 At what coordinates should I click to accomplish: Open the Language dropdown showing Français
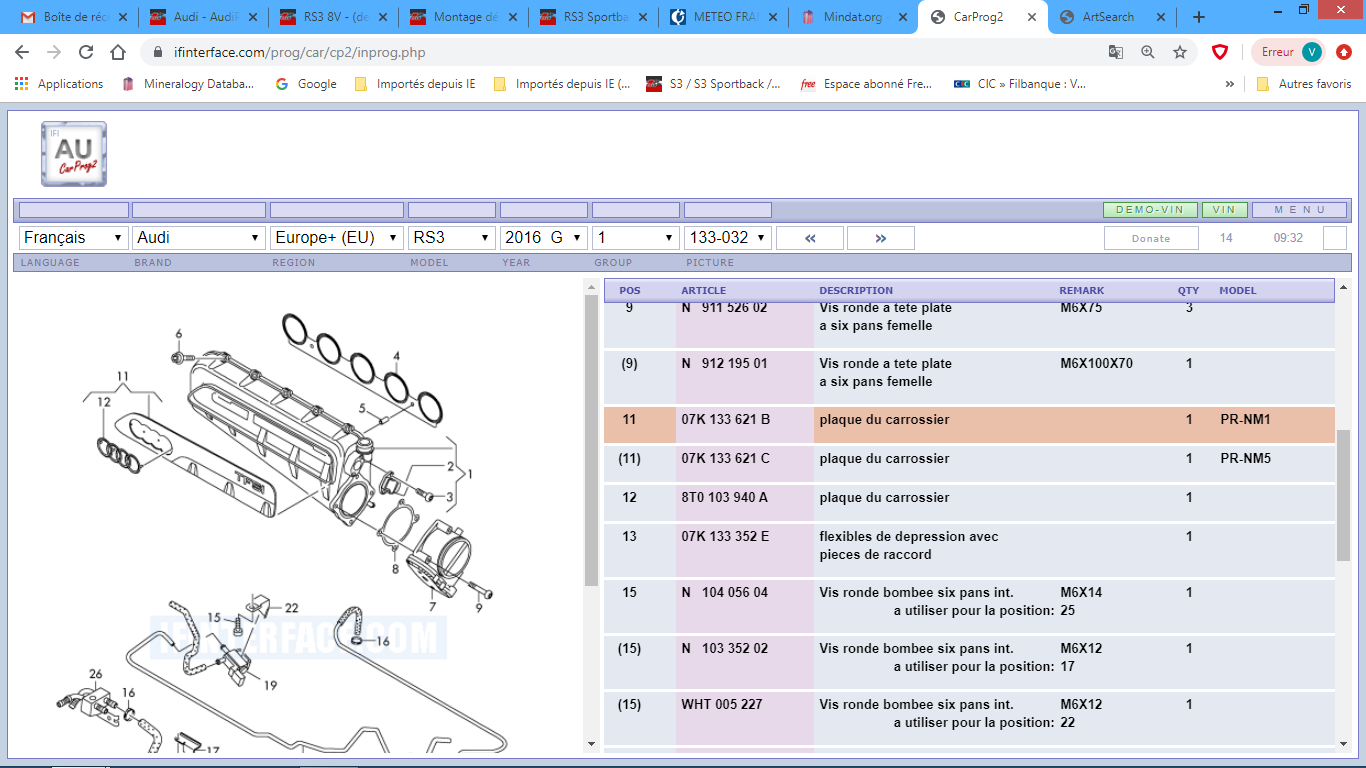click(73, 238)
